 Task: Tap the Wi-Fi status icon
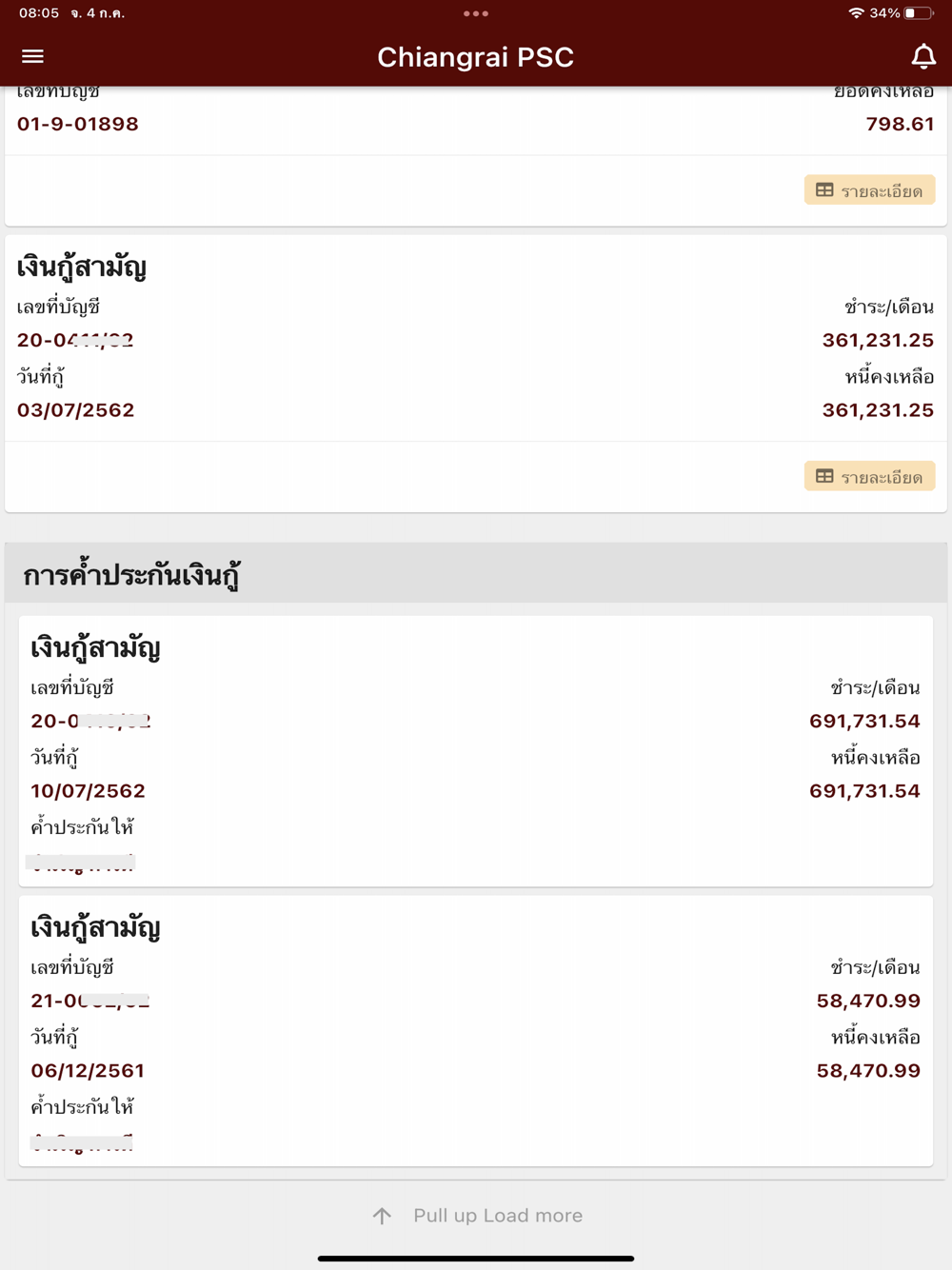(856, 13)
